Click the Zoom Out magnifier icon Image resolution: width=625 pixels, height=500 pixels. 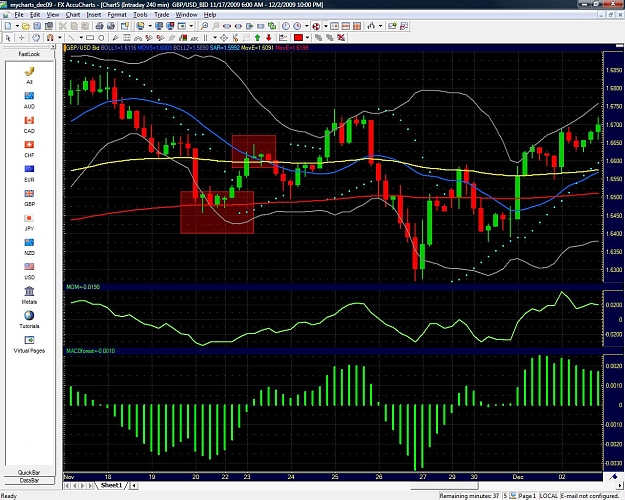[x=215, y=26]
